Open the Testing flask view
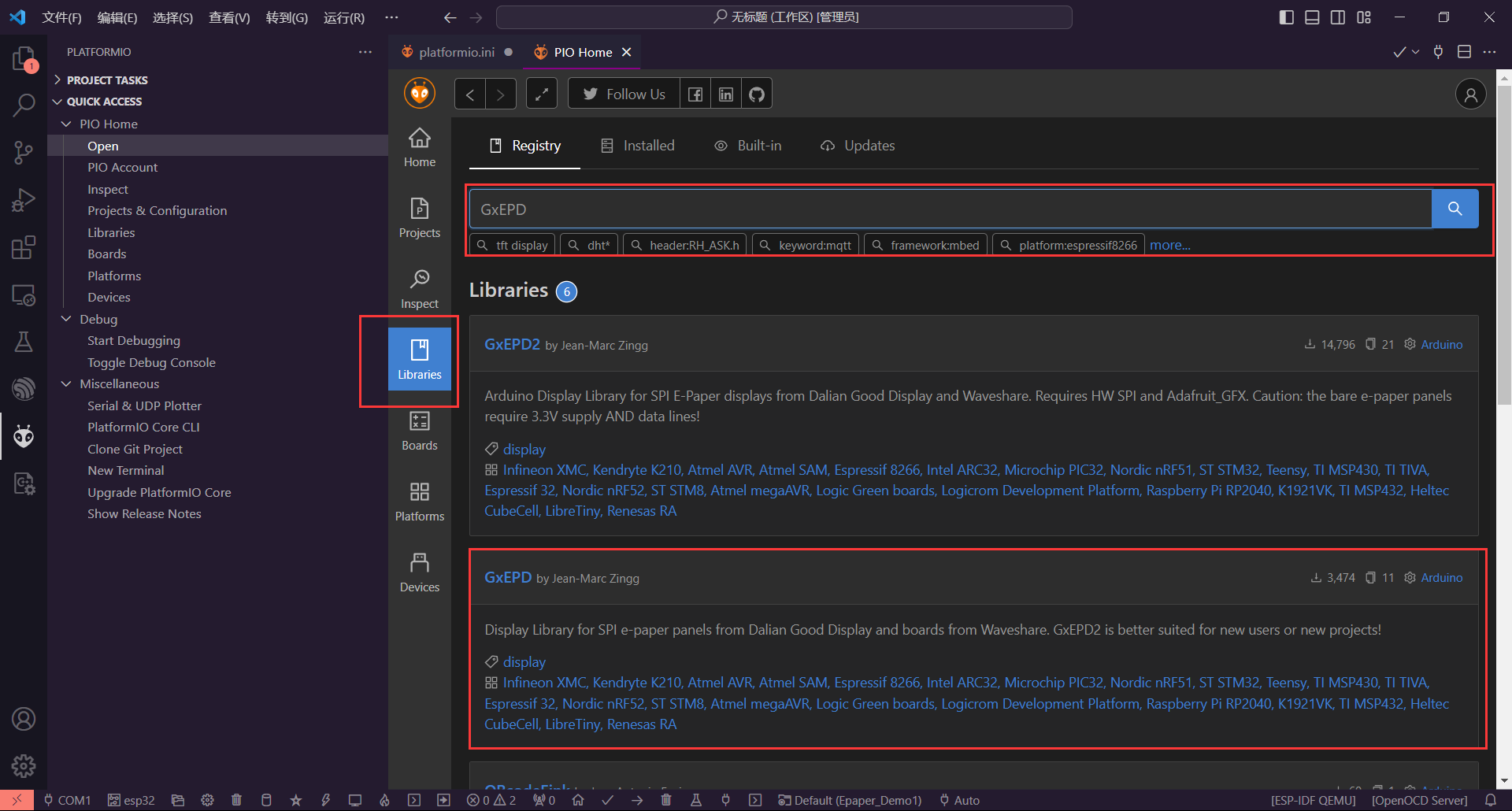Screen dimensions: 1512x811 (x=24, y=342)
